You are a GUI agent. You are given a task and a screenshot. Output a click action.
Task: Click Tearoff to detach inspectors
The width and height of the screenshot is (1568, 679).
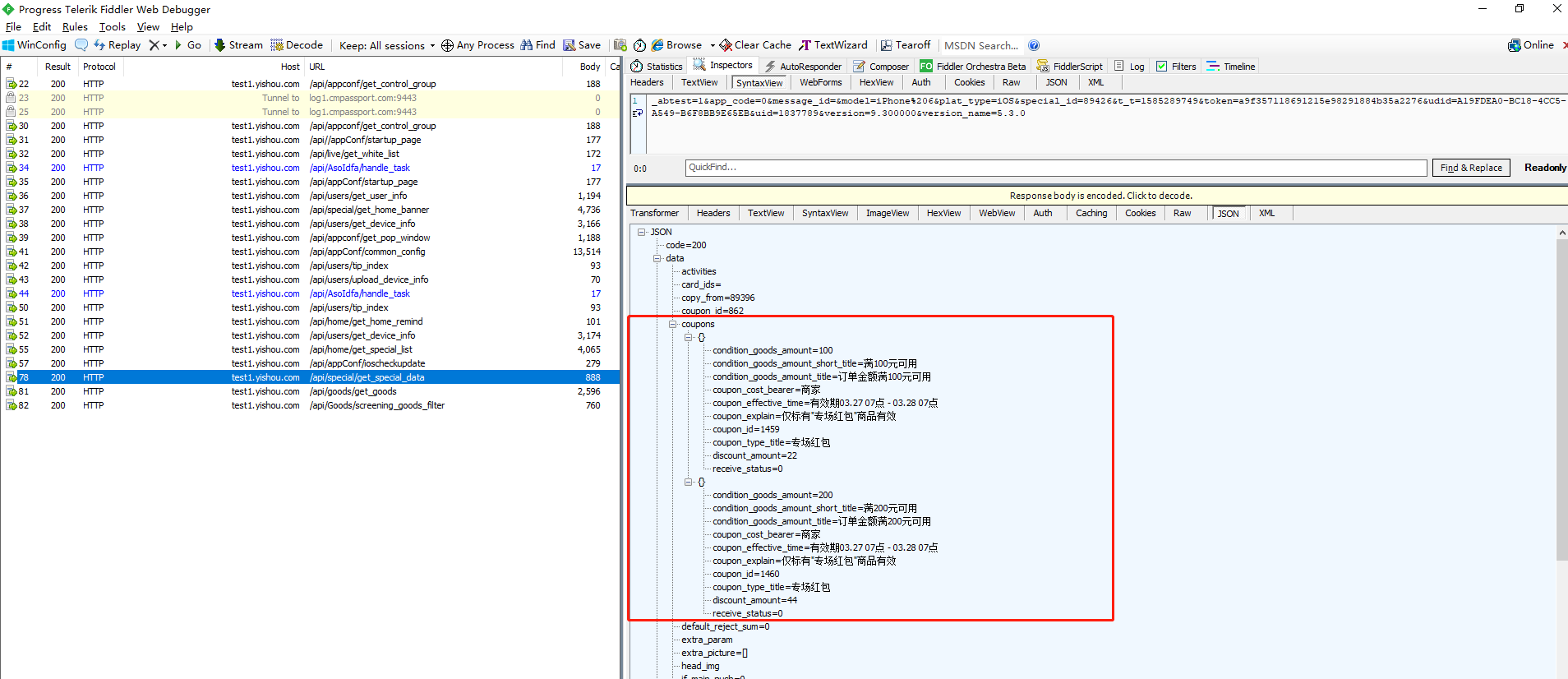tap(906, 45)
